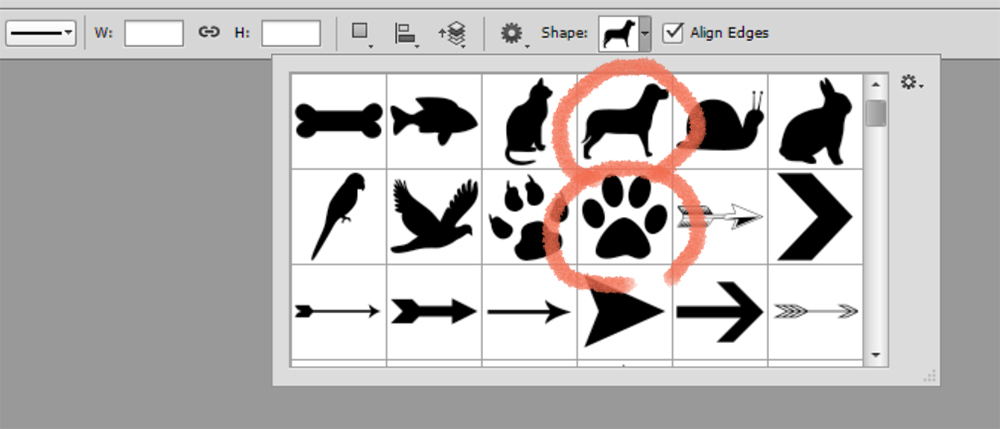Select the thick block arrow shape
The width and height of the screenshot is (1000, 429).
[720, 312]
